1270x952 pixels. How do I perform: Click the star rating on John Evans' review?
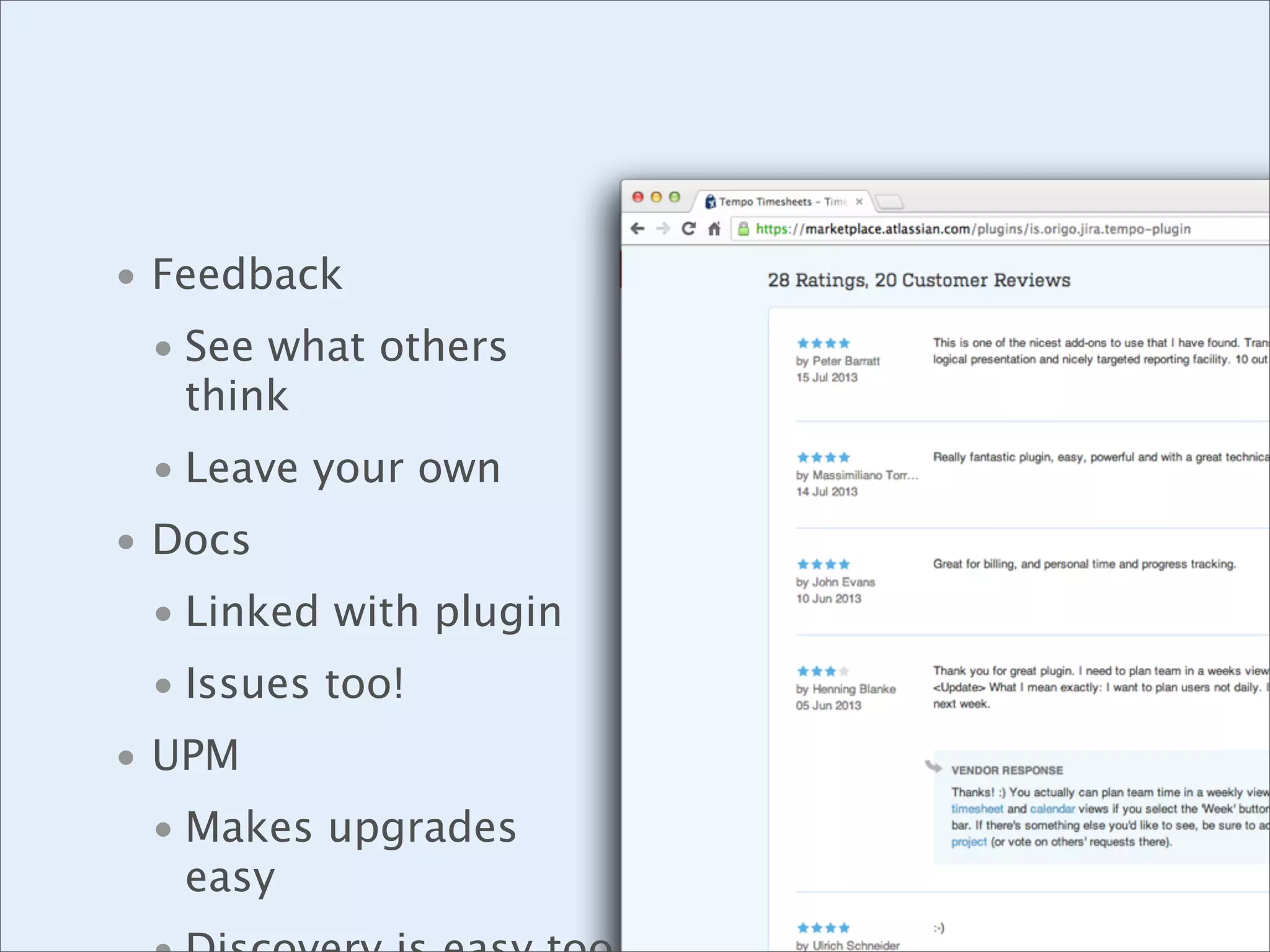click(823, 564)
